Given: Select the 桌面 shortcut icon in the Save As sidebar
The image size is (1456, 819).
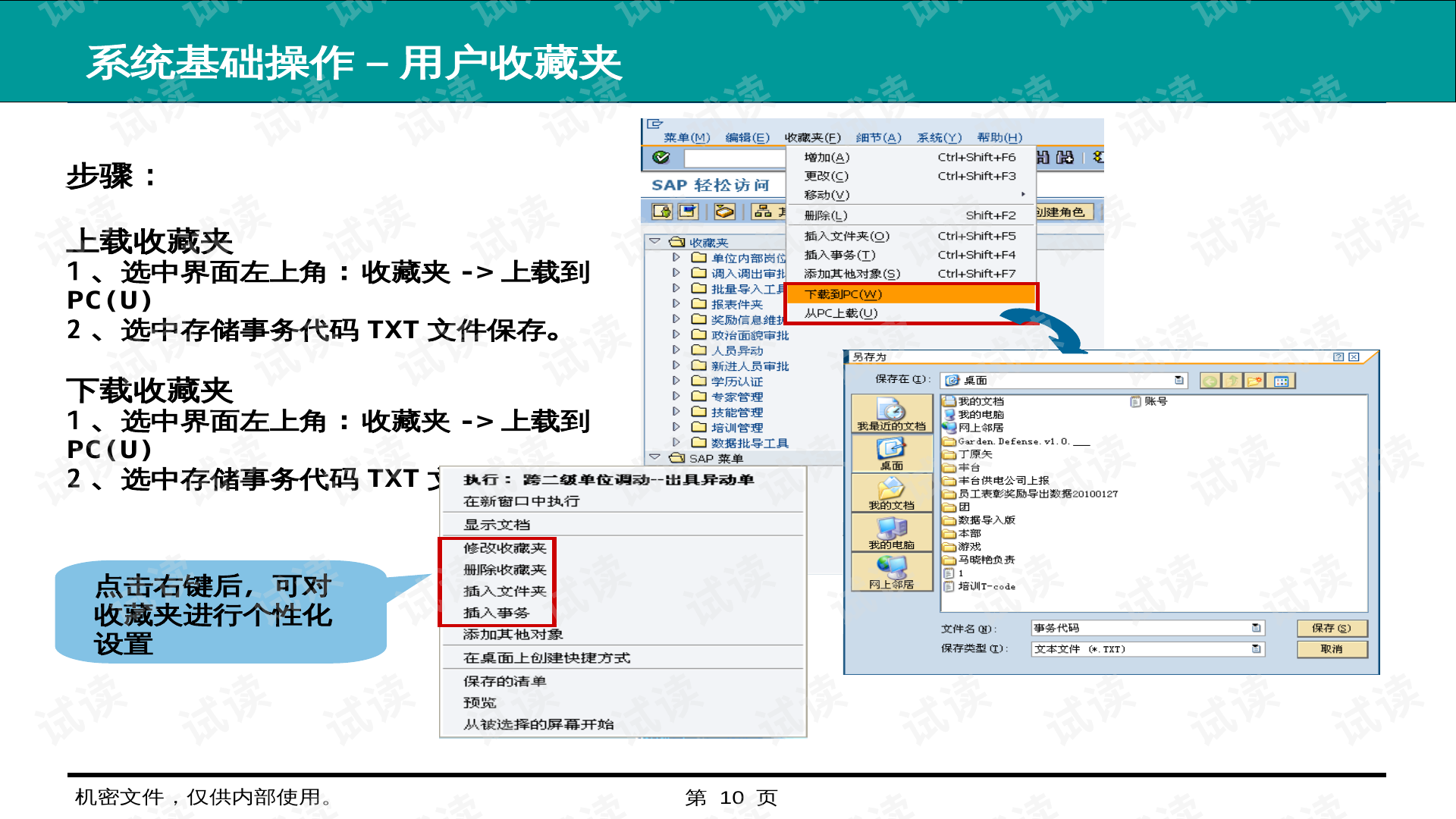Looking at the screenshot, I should (893, 453).
